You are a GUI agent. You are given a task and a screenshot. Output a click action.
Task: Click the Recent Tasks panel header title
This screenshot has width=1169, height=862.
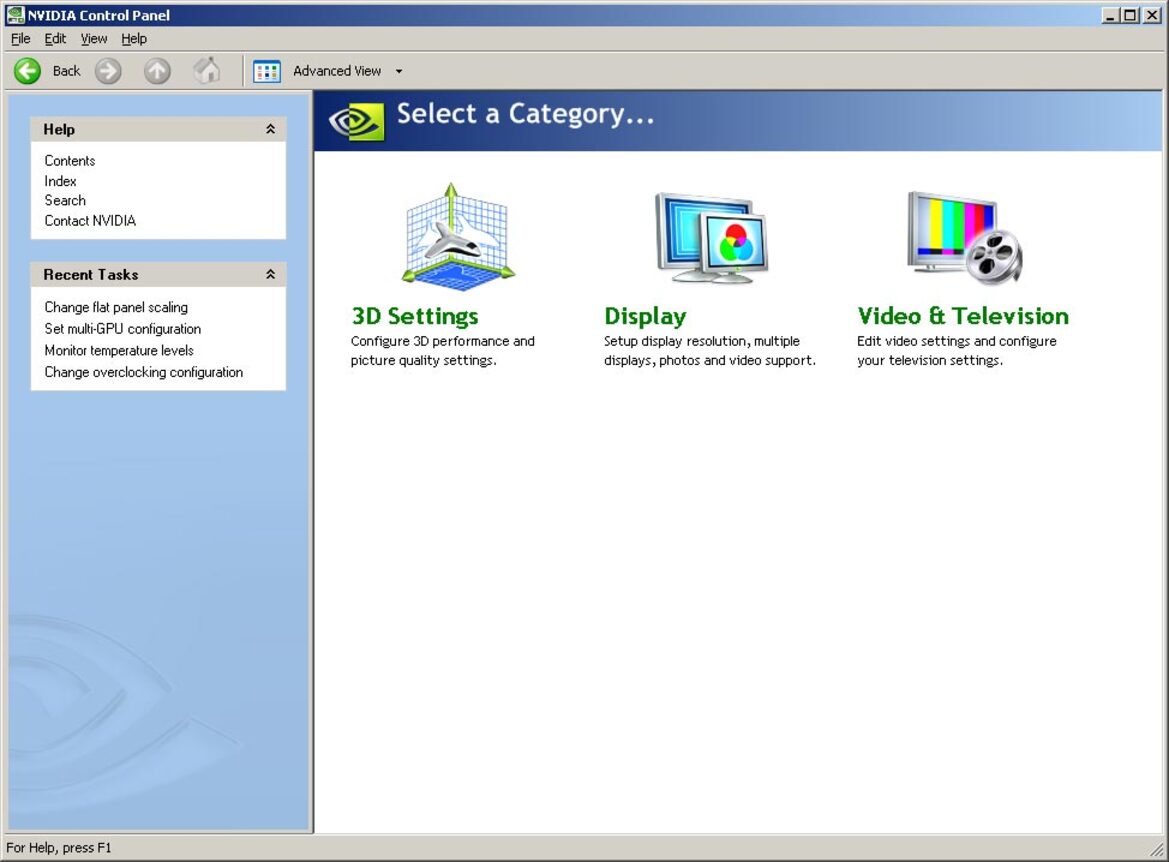pos(91,274)
